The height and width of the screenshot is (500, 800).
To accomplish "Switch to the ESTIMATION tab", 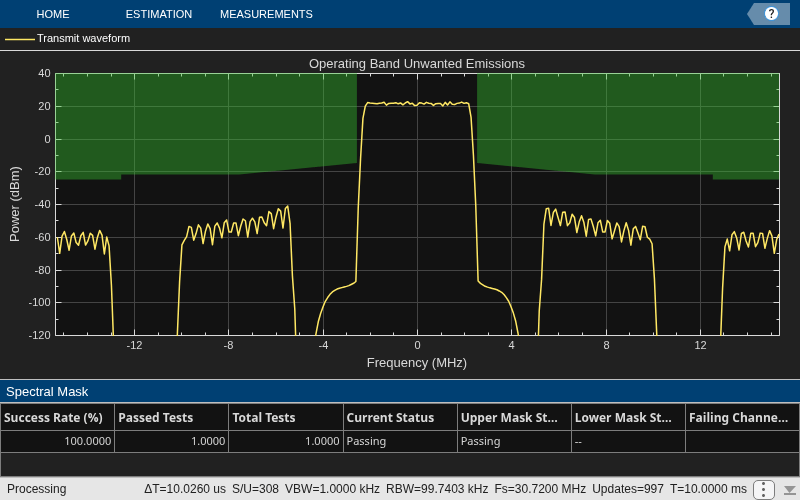I will (159, 14).
